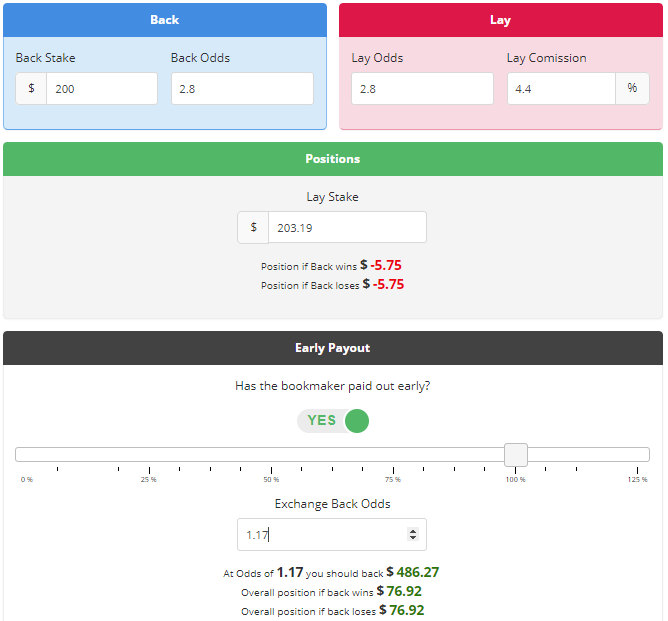Focus the Back Stake input field
This screenshot has height=621, width=668.
tap(101, 89)
